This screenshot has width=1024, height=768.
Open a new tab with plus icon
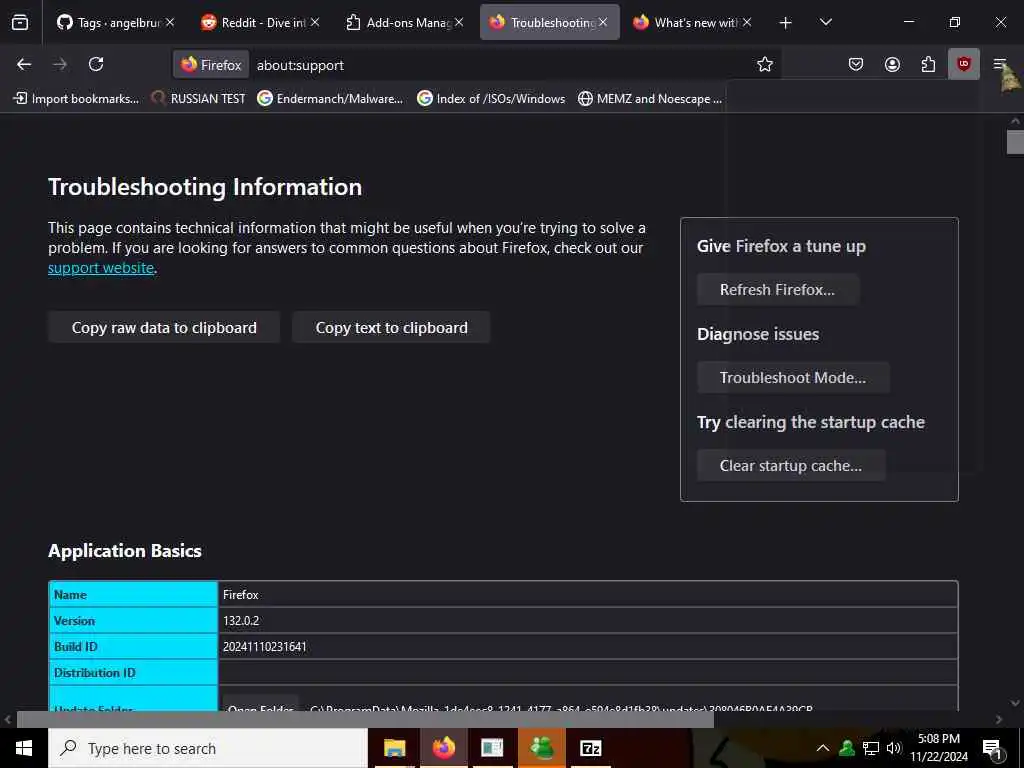click(x=786, y=23)
